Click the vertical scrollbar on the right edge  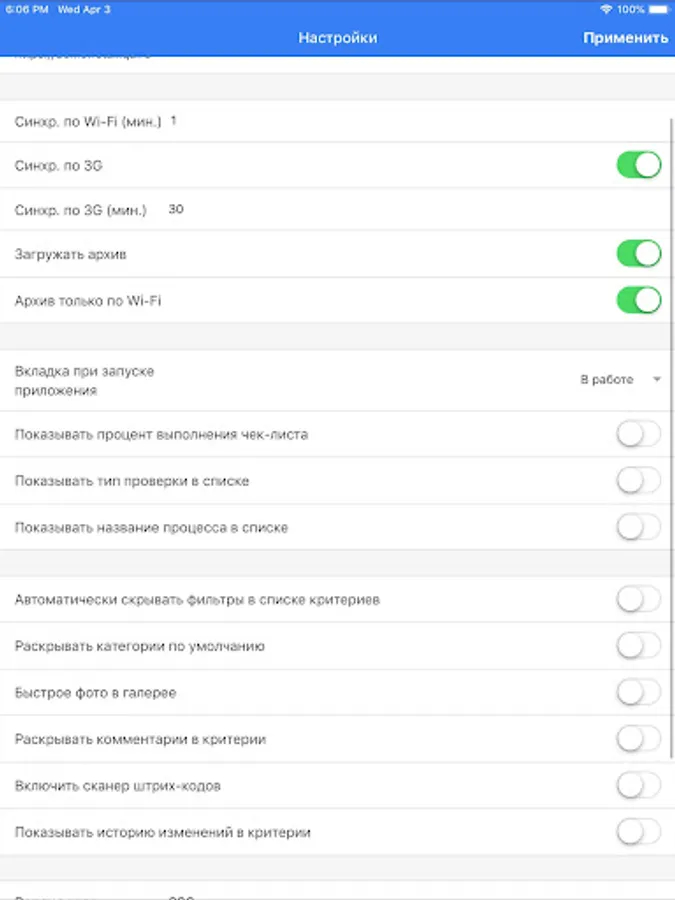pos(672,439)
